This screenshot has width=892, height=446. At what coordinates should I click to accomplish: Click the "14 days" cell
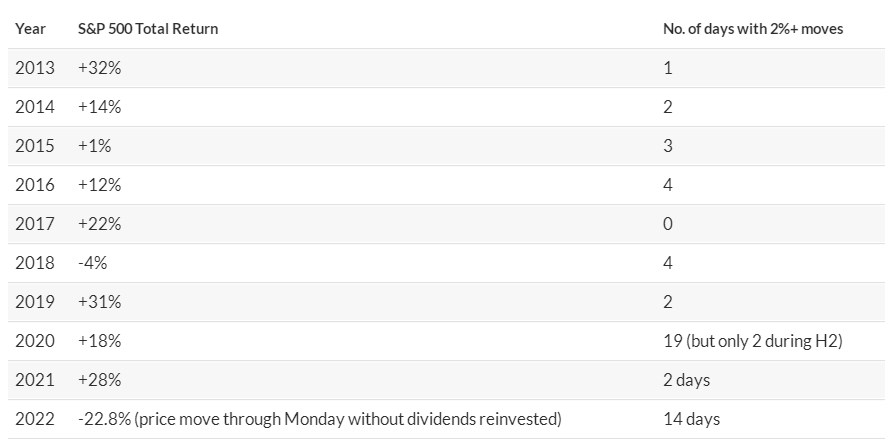[x=691, y=419]
